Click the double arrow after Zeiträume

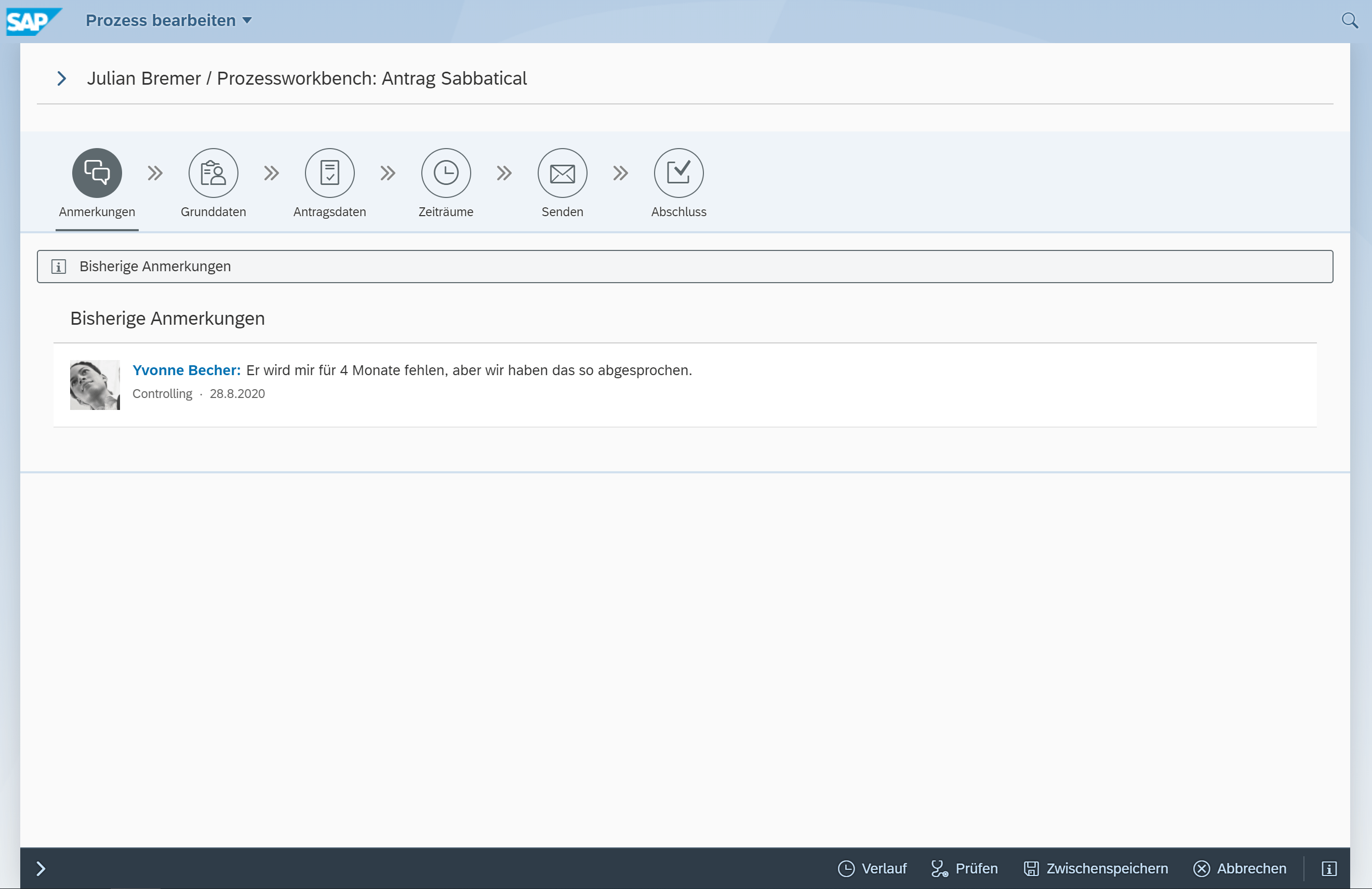[x=504, y=173]
